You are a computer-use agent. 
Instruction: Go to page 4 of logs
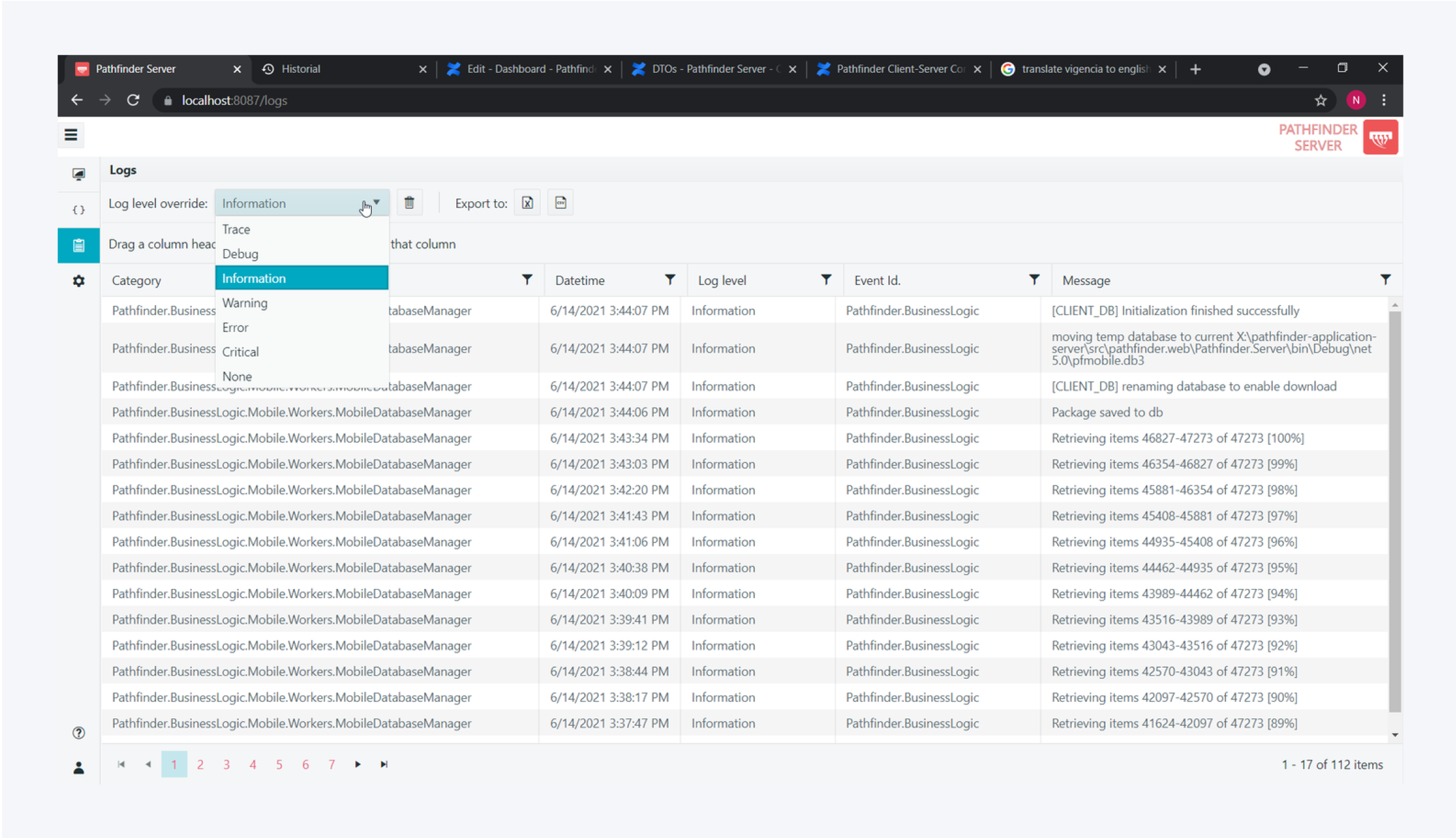[x=253, y=765]
